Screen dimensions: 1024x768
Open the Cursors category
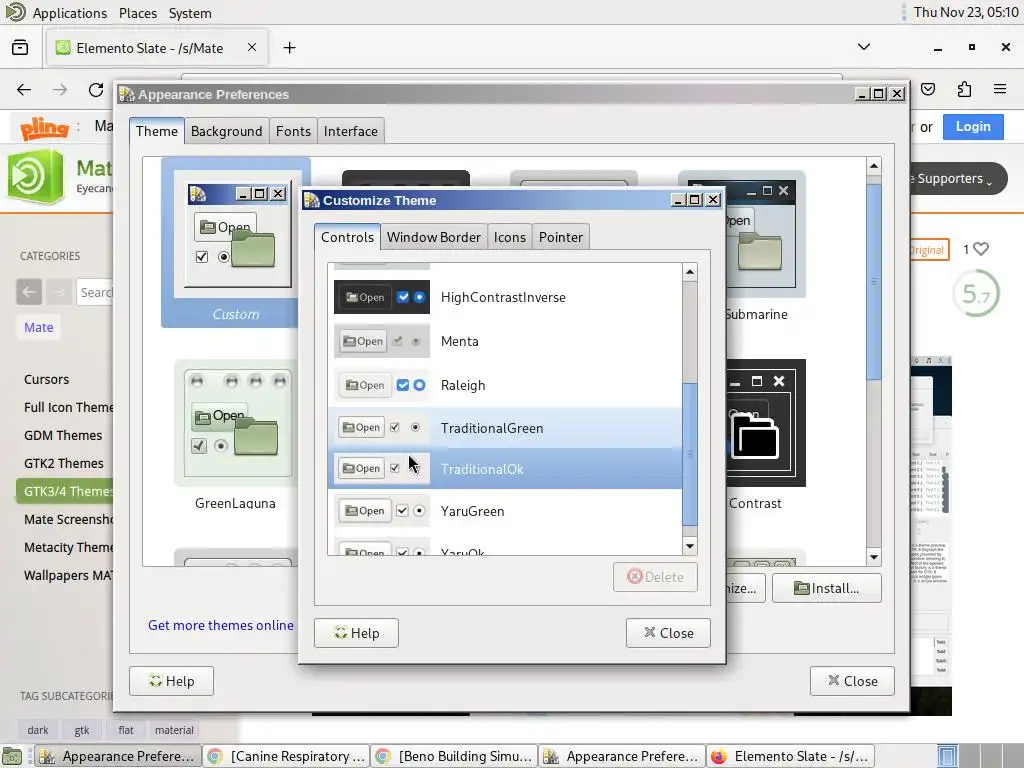tap(46, 379)
